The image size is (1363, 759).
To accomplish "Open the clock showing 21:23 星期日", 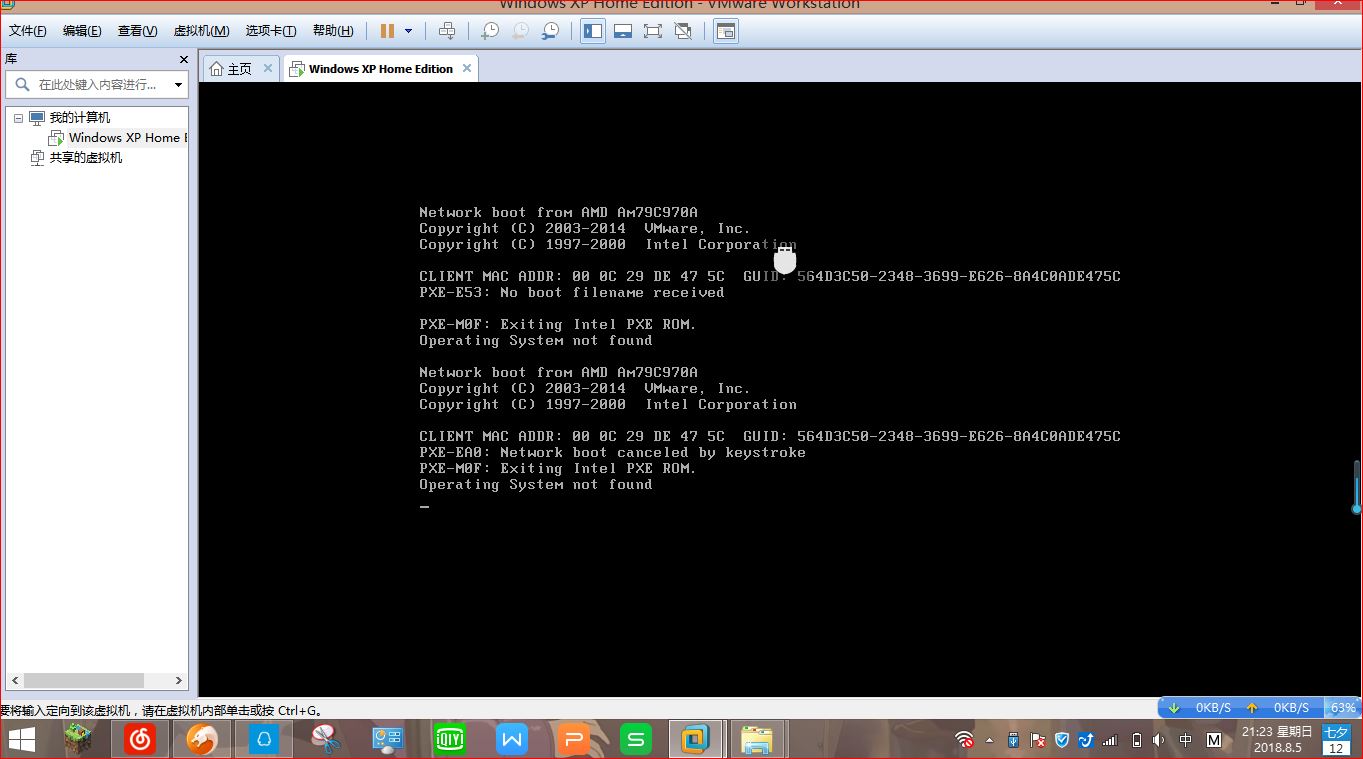I will point(1276,740).
